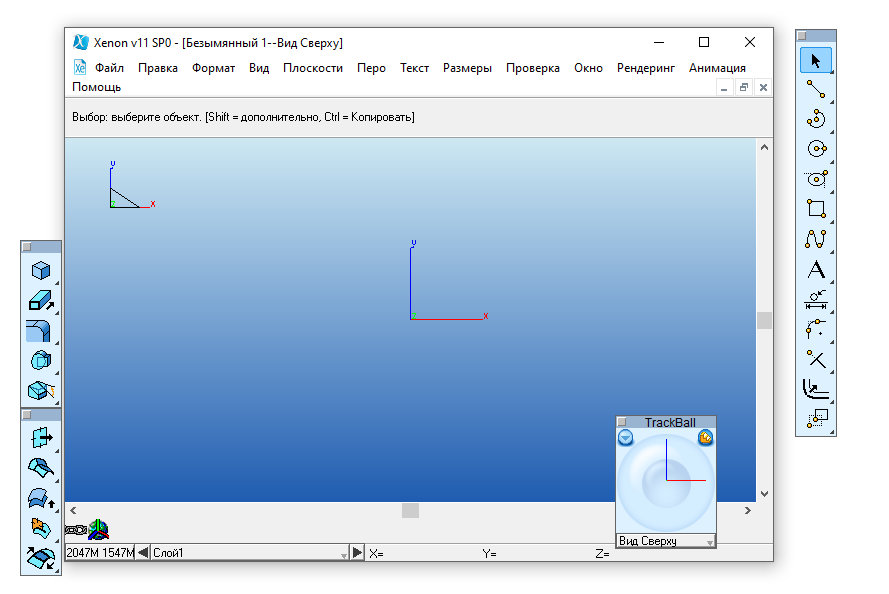Screen dimensions: 889x594
Task: Select the solid cube primitive tool
Action: [x=41, y=270]
